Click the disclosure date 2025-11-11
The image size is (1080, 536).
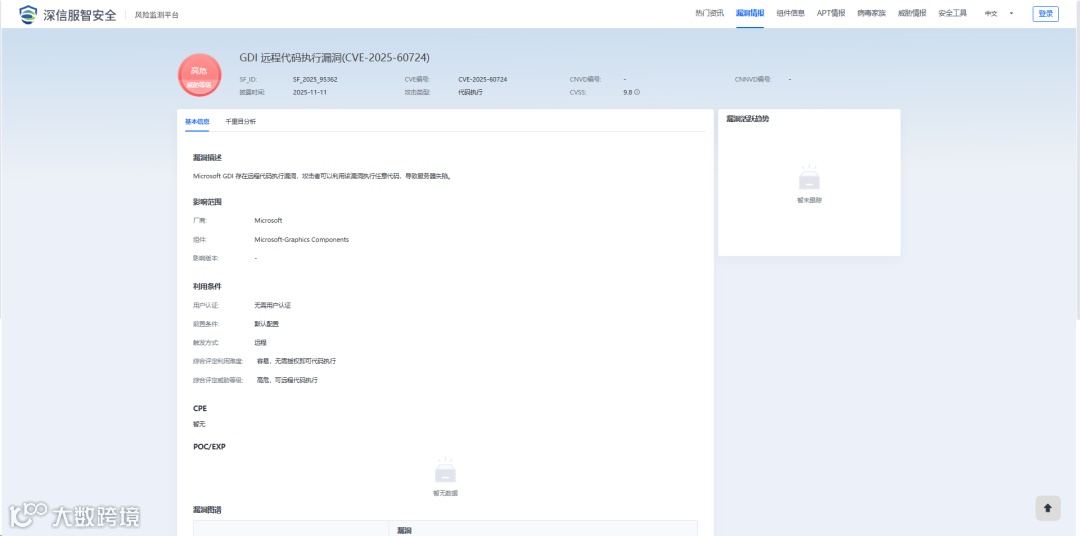click(309, 92)
